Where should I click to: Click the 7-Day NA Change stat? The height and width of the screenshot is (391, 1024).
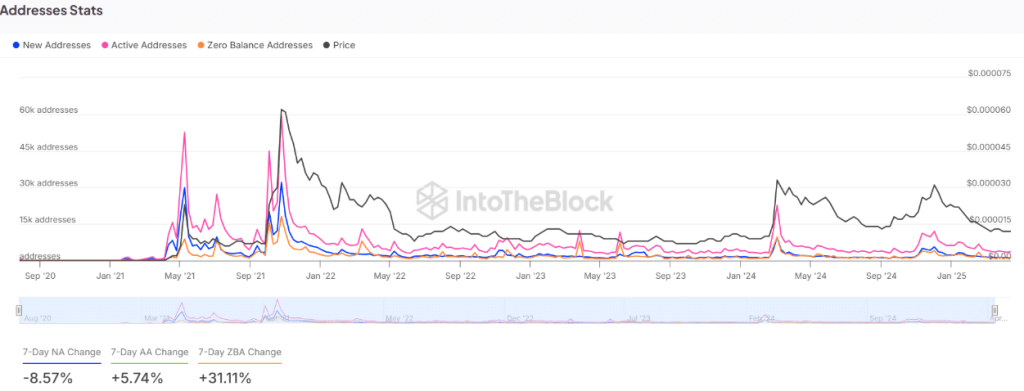(x=62, y=366)
